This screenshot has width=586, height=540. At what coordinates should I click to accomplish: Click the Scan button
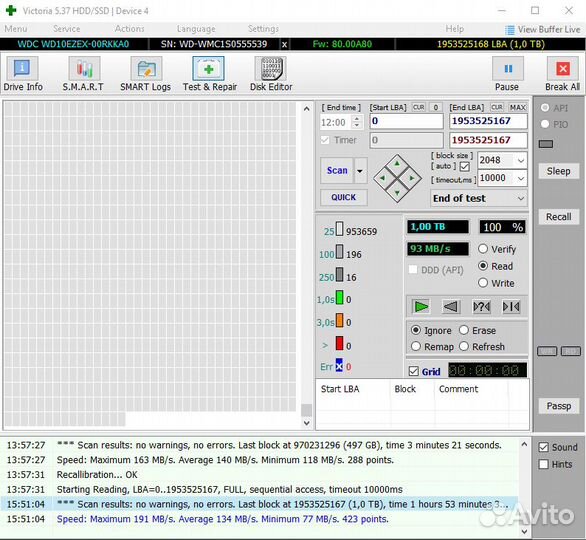[x=337, y=171]
